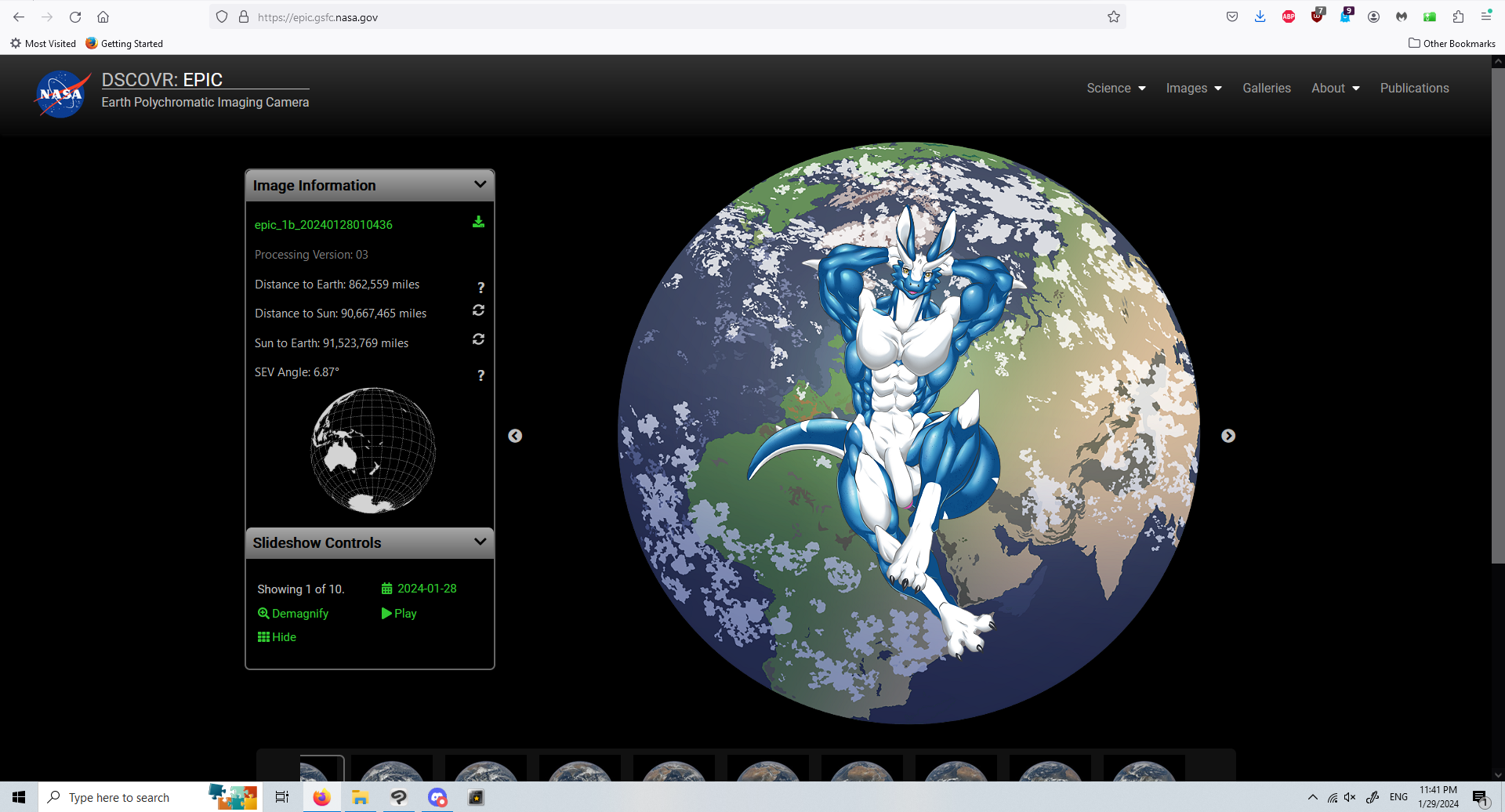Open the date picker showing 2024-01-28
Viewport: 1505px width, 812px height.
click(419, 589)
